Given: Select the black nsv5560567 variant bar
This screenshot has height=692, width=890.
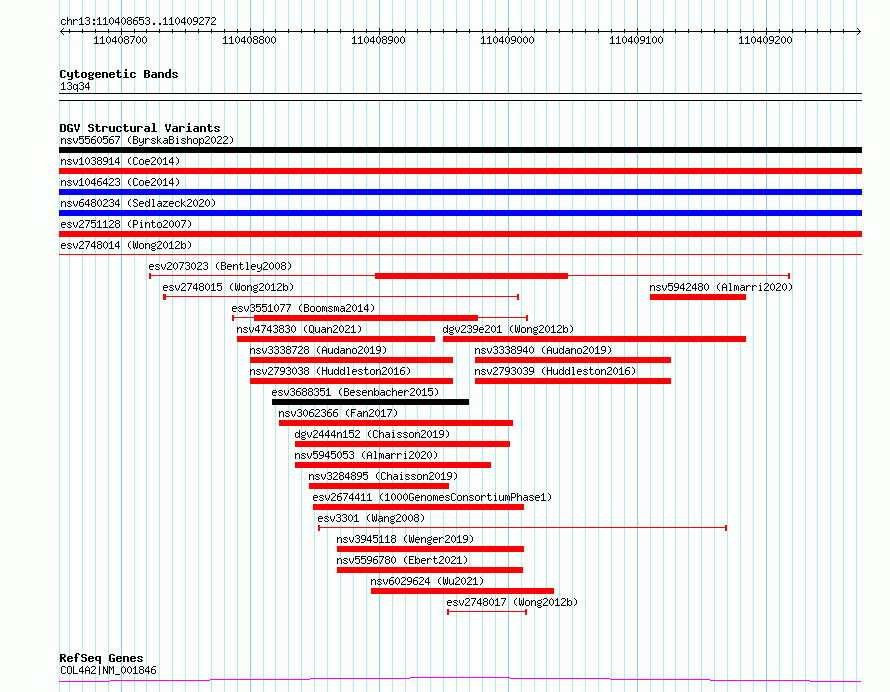Looking at the screenshot, I should [x=460, y=150].
